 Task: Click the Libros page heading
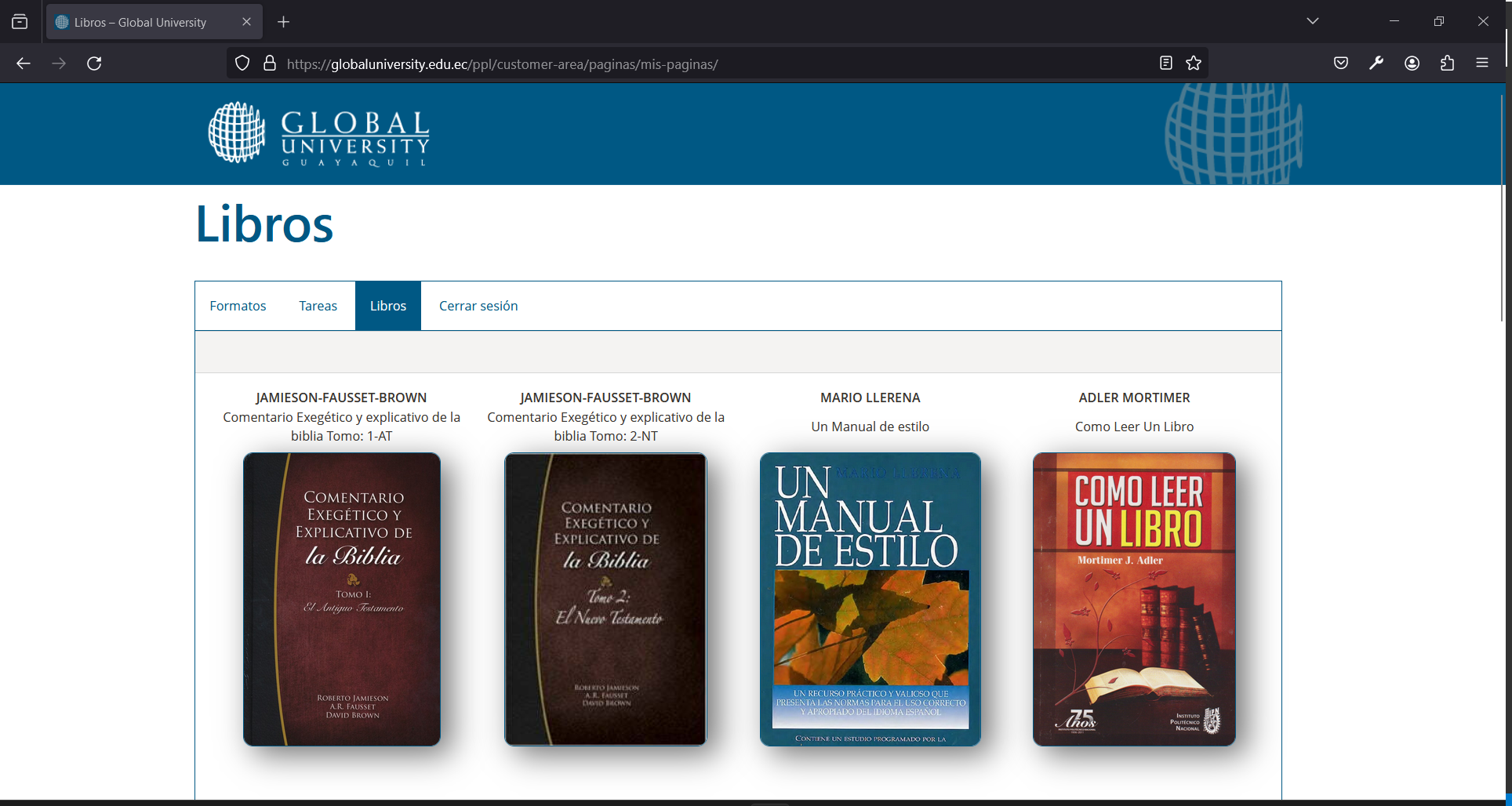pyautogui.click(x=264, y=224)
